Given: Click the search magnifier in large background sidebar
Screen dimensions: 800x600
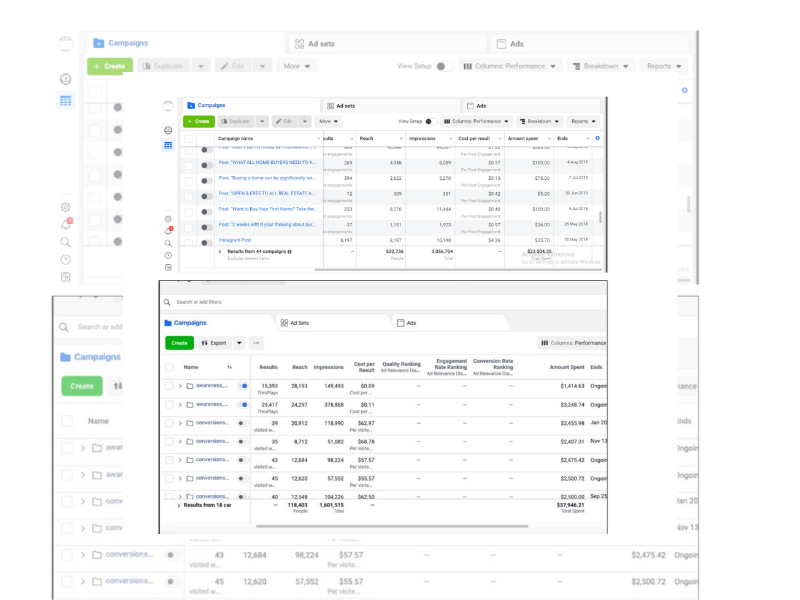Looking at the screenshot, I should 66,242.
